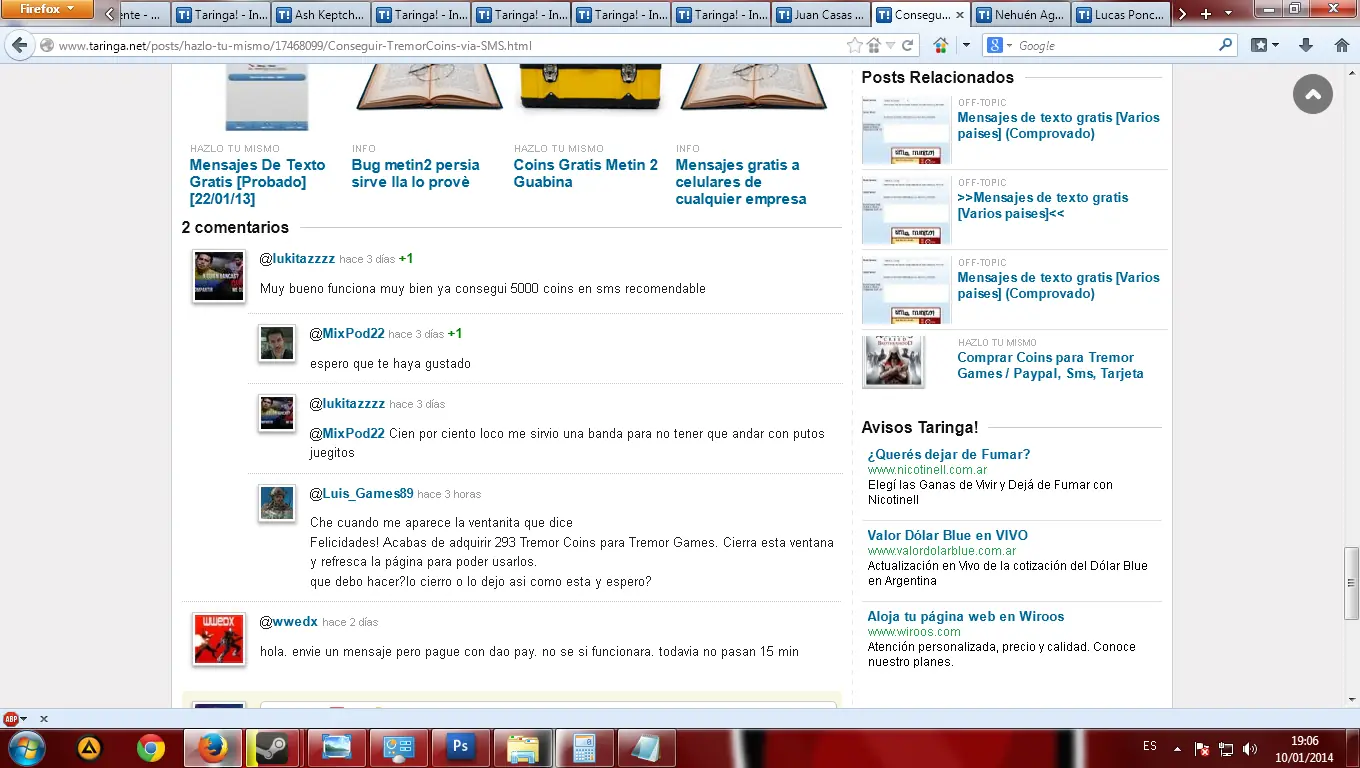Image resolution: width=1360 pixels, height=768 pixels.
Task: Open AIMP player from the taskbar
Action: (91, 747)
